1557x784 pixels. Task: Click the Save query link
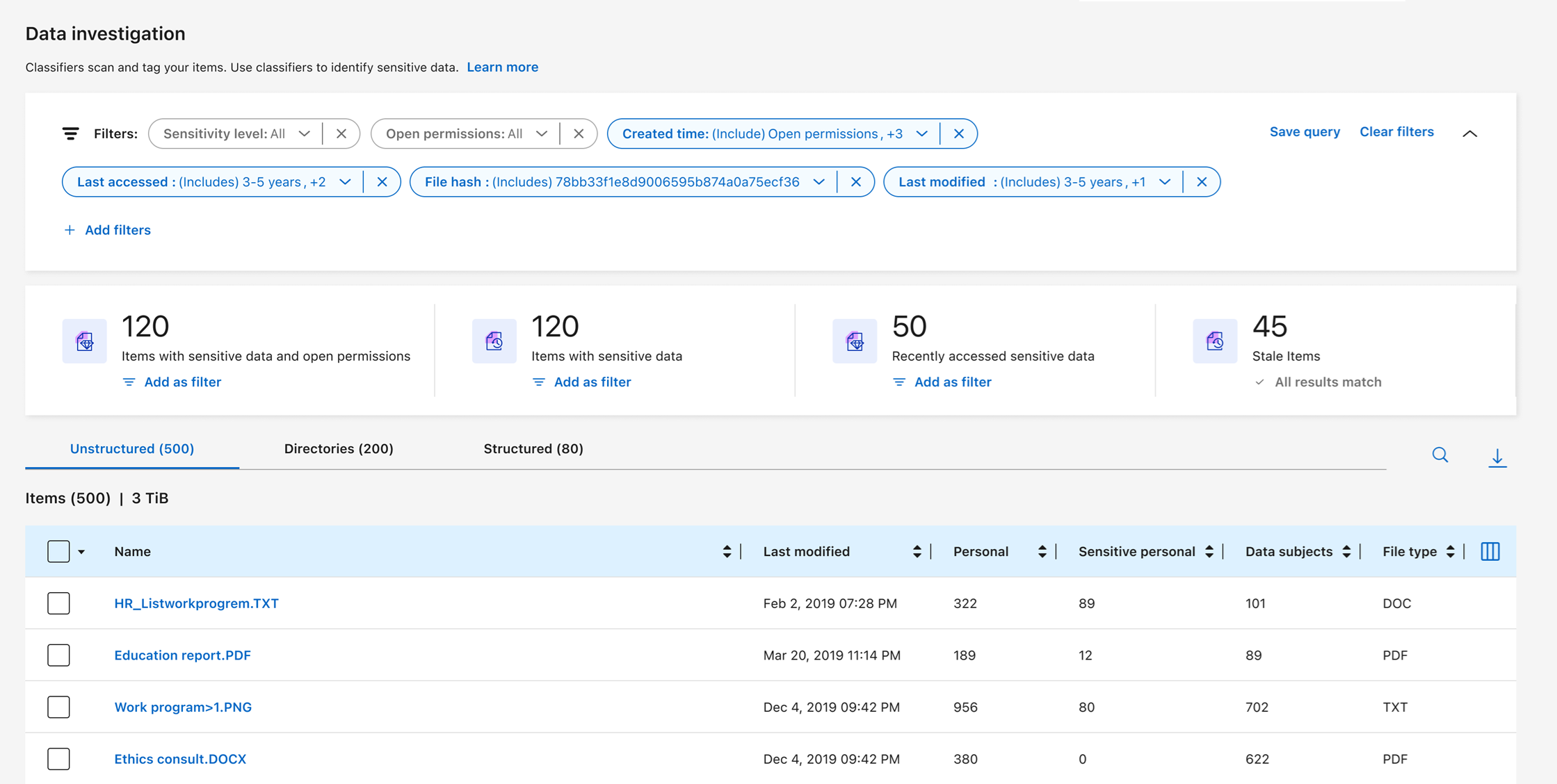[x=1304, y=132]
